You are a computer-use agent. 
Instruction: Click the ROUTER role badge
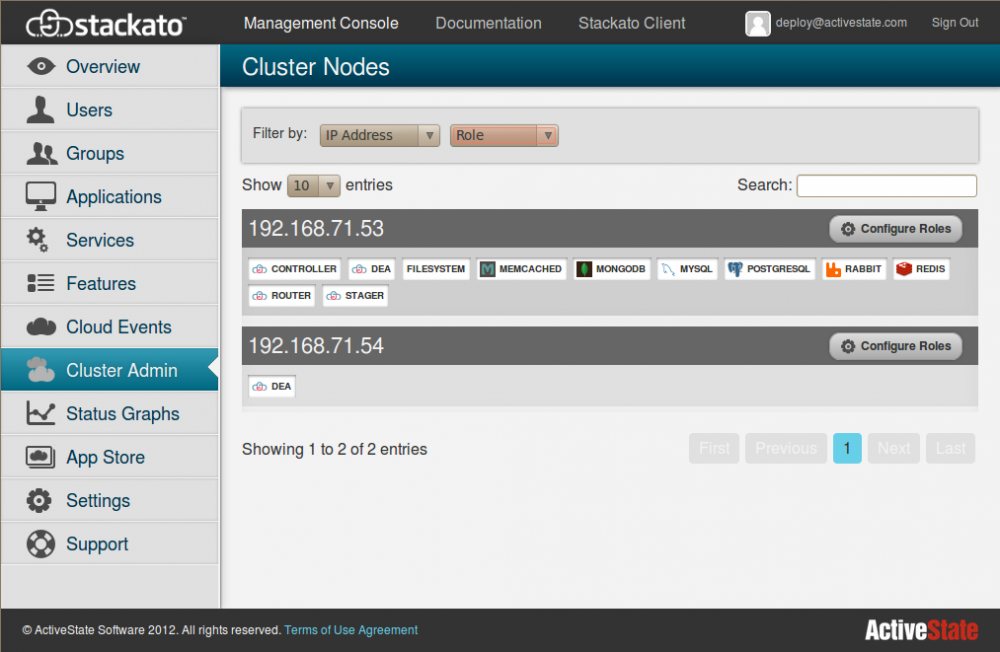coord(282,296)
